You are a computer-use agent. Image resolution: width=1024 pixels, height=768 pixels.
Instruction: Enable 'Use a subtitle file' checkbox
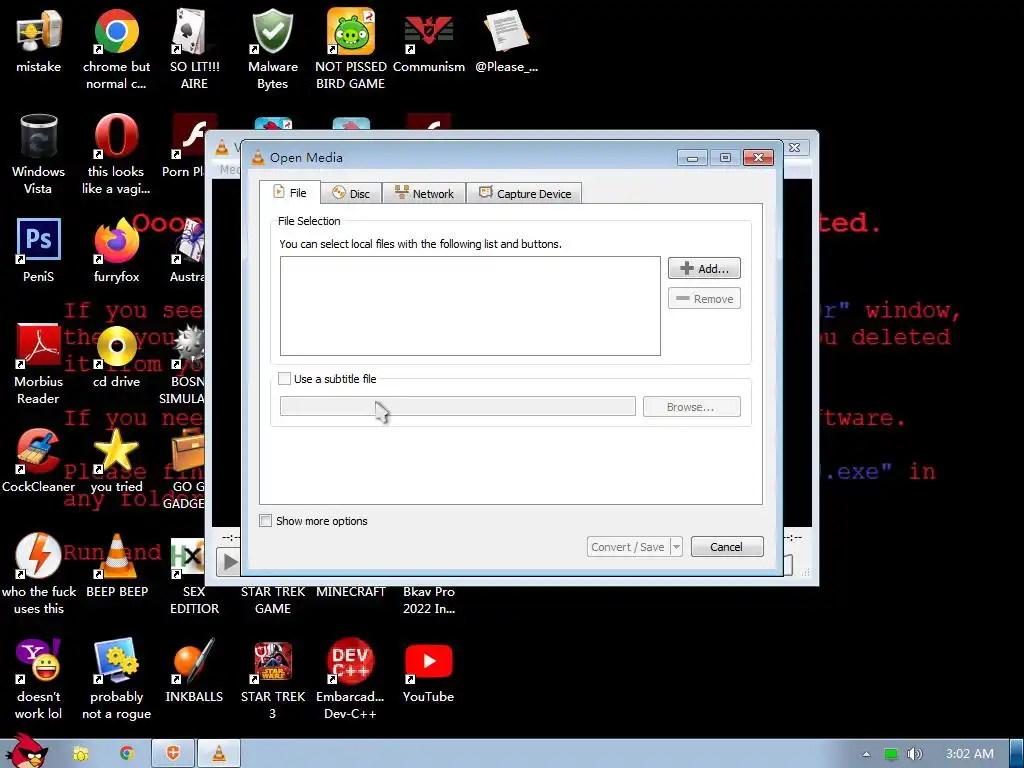285,379
